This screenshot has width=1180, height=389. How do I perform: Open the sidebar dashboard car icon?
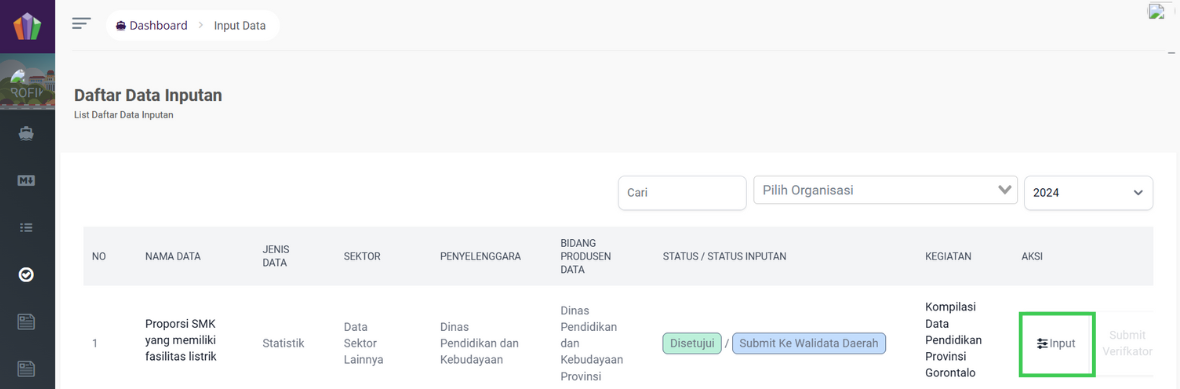tap(26, 133)
